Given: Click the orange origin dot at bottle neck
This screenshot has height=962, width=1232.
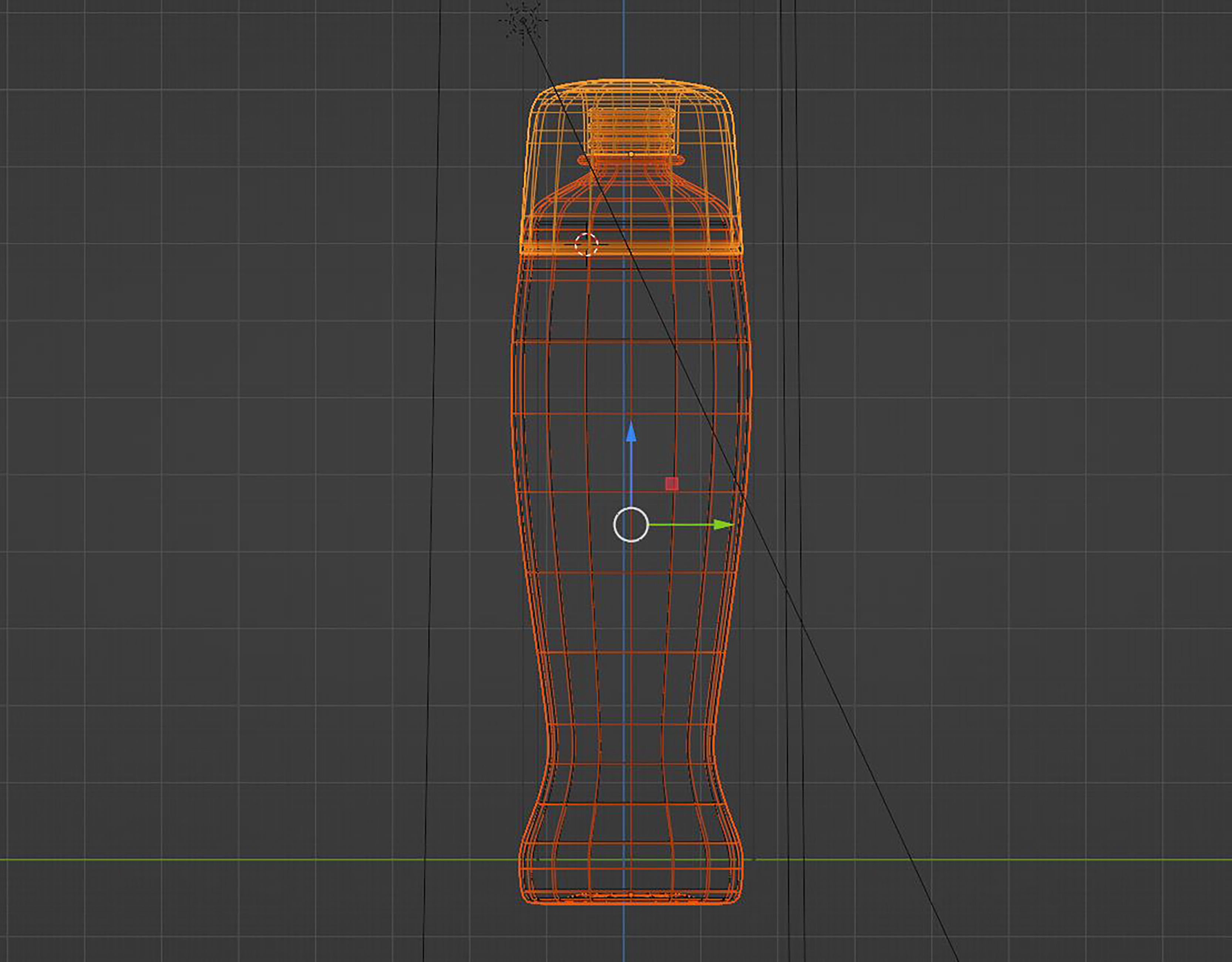Looking at the screenshot, I should [x=631, y=154].
